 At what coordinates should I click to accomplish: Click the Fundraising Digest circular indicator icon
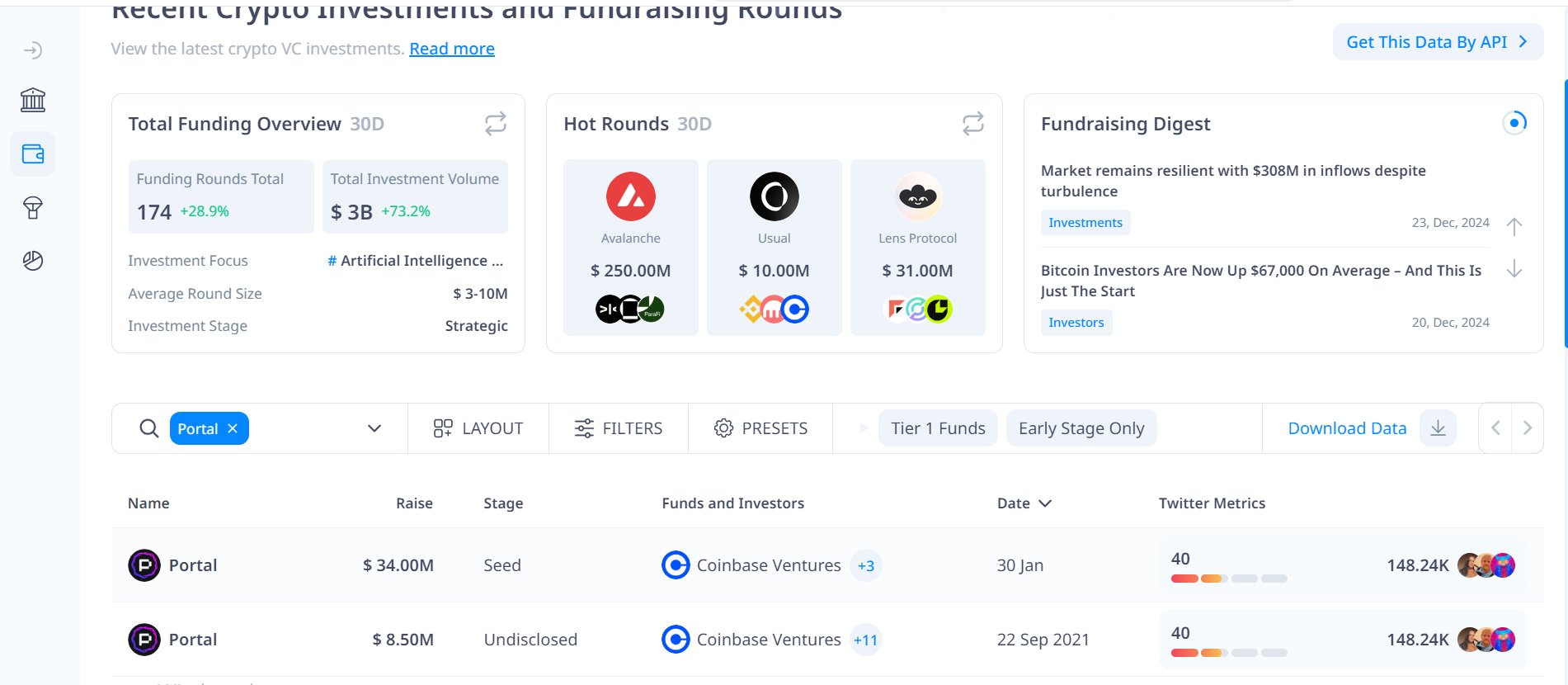1514,123
